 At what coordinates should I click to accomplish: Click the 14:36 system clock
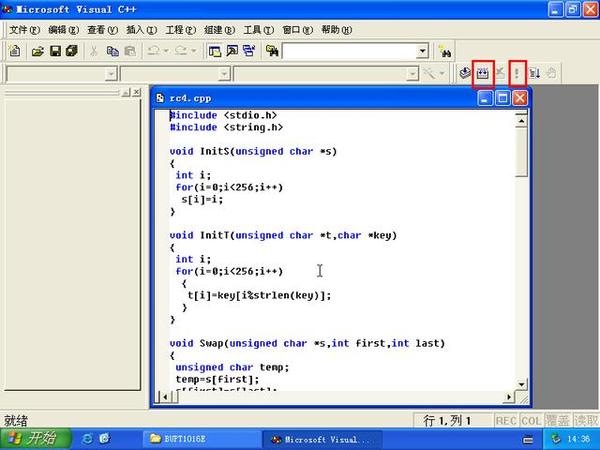point(579,439)
